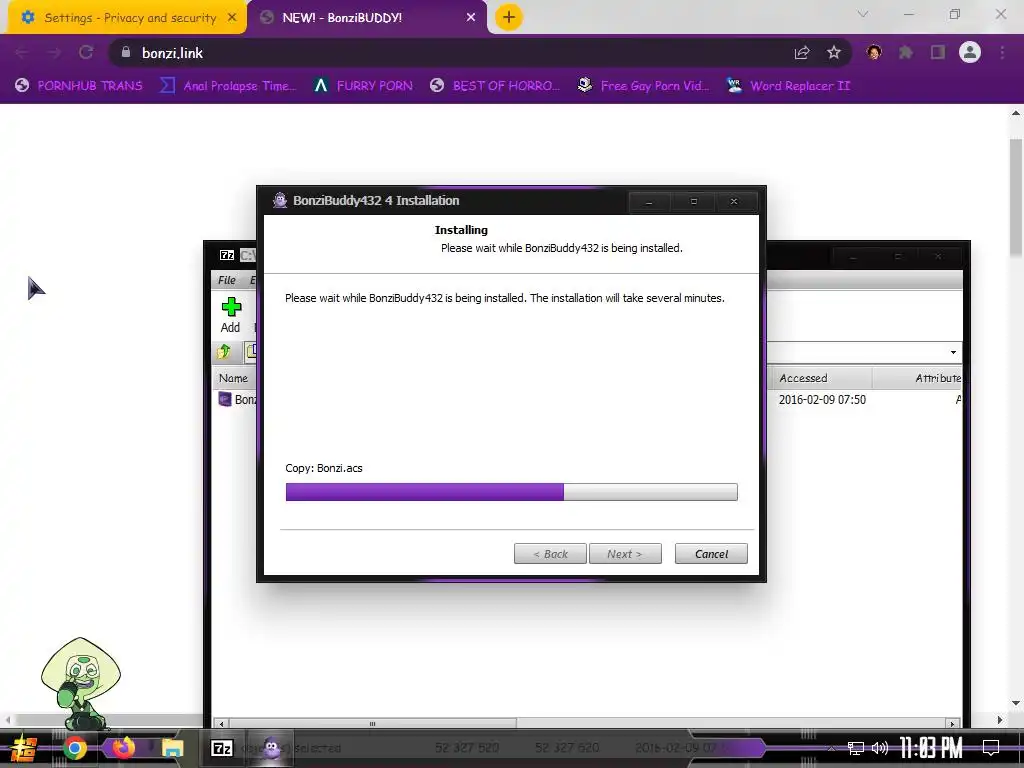
Task: Bookmark this page with the star icon
Action: coord(833,53)
